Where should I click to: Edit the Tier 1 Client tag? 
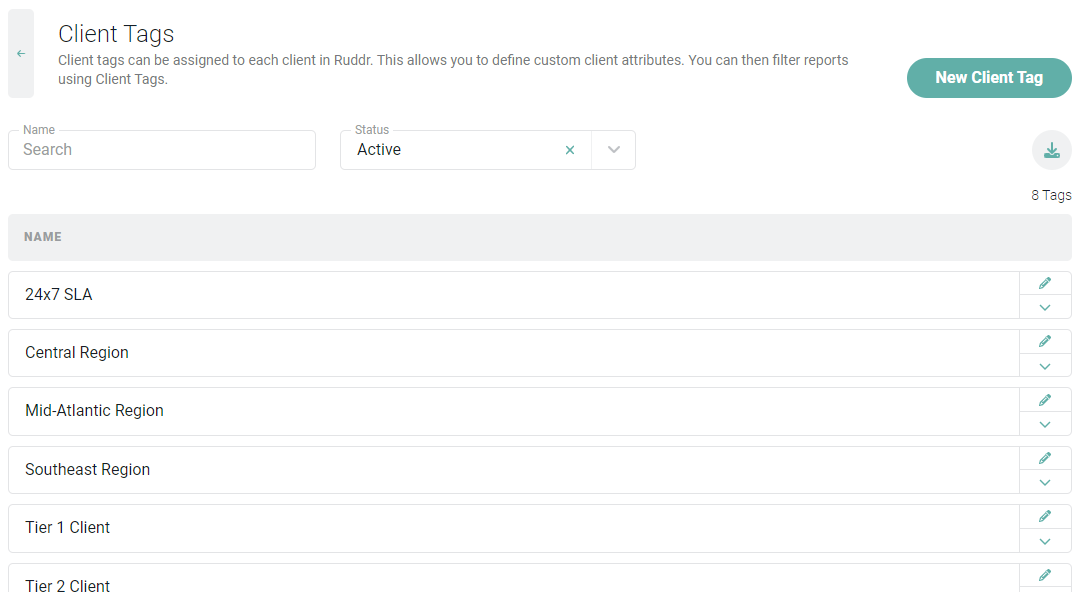1045,516
